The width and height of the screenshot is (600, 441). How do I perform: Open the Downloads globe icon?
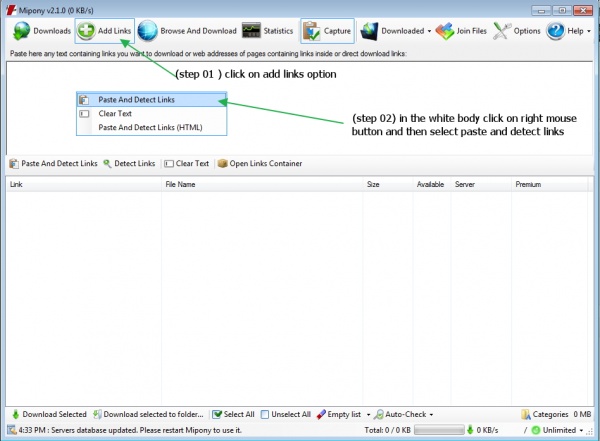click(x=21, y=31)
